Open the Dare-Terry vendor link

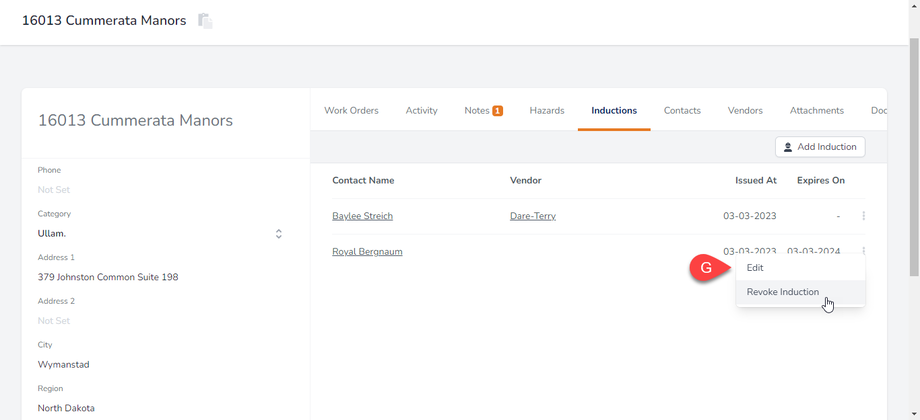coord(532,216)
